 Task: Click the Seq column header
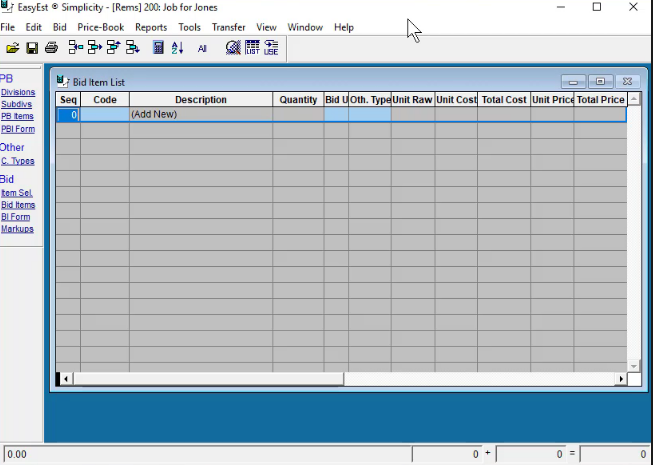point(68,99)
